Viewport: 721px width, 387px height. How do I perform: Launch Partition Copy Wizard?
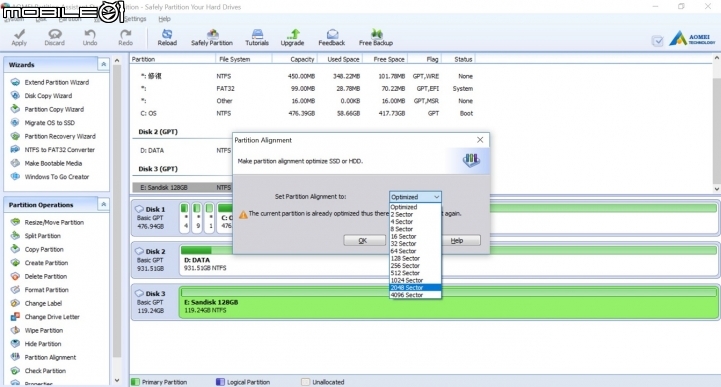point(54,109)
